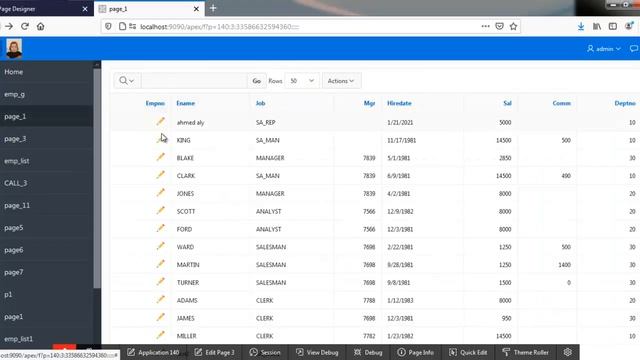Click the Pocket save icon in address bar

[x=499, y=27]
